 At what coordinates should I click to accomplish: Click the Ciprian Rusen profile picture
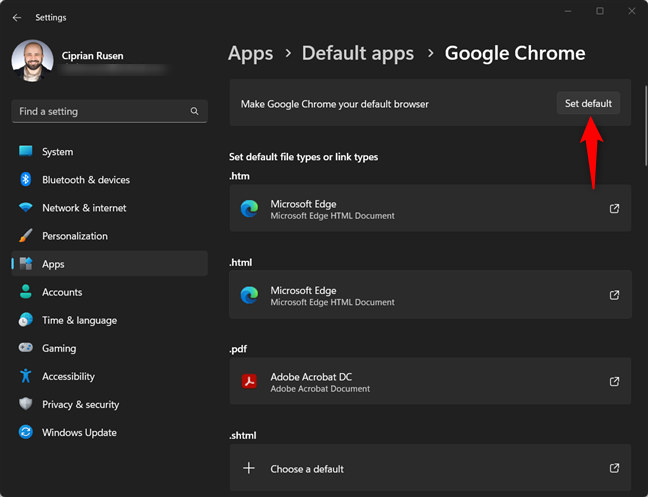32,61
